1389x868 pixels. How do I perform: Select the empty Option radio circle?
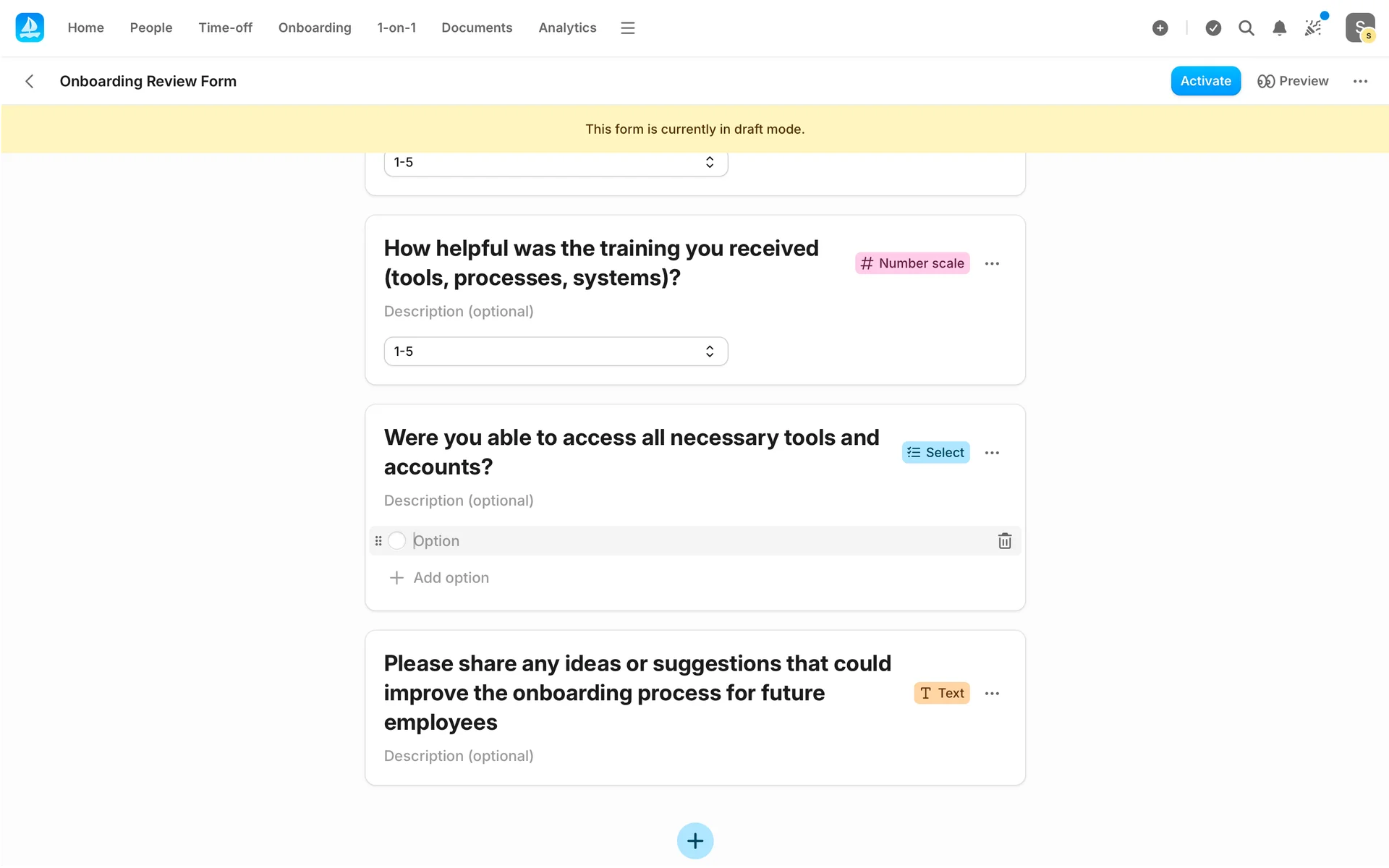coord(396,541)
